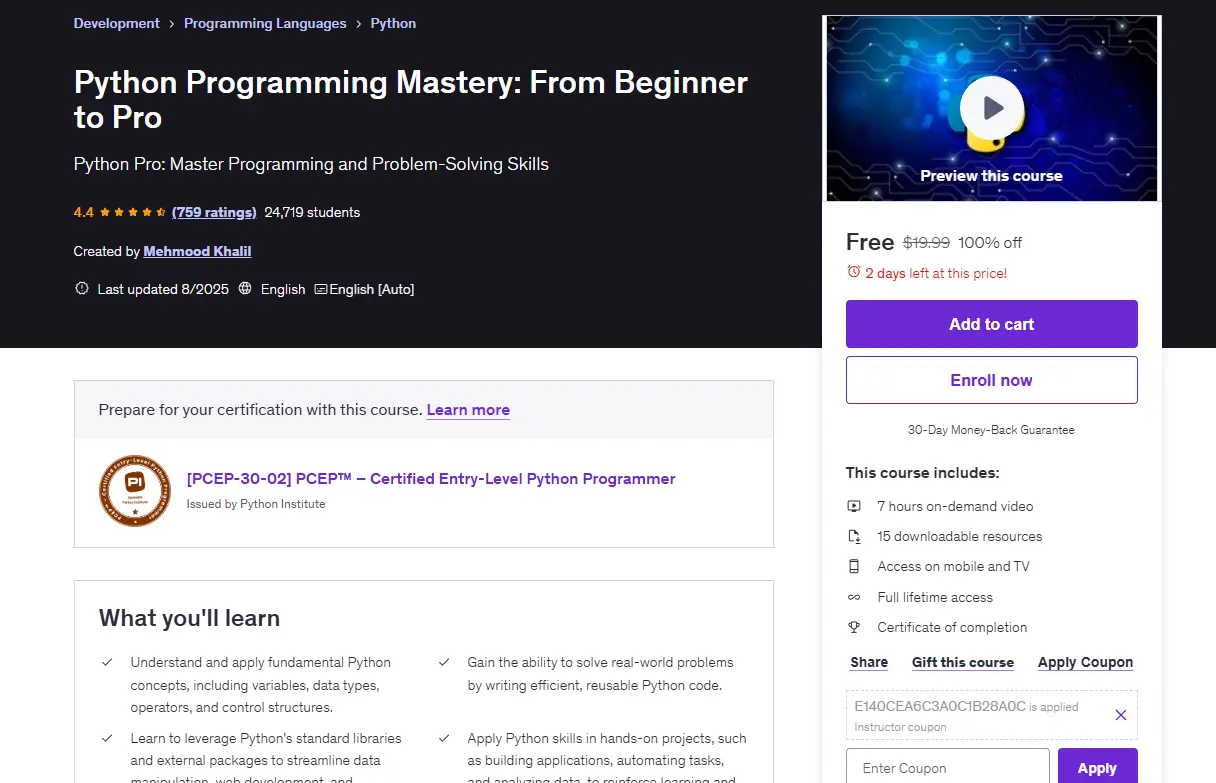
Task: Click the Certificate of completion text
Action: tap(952, 627)
